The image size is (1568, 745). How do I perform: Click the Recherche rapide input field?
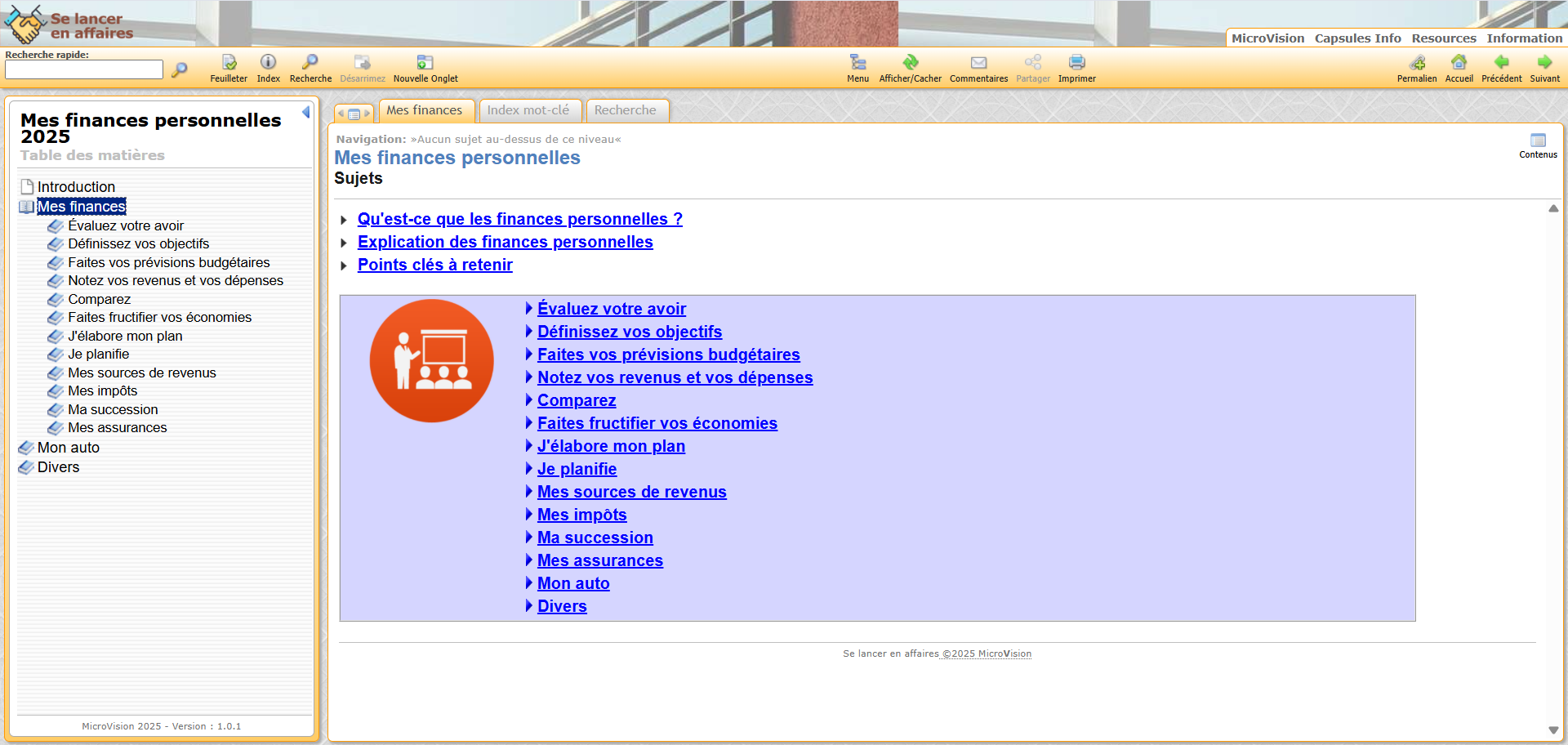84,70
